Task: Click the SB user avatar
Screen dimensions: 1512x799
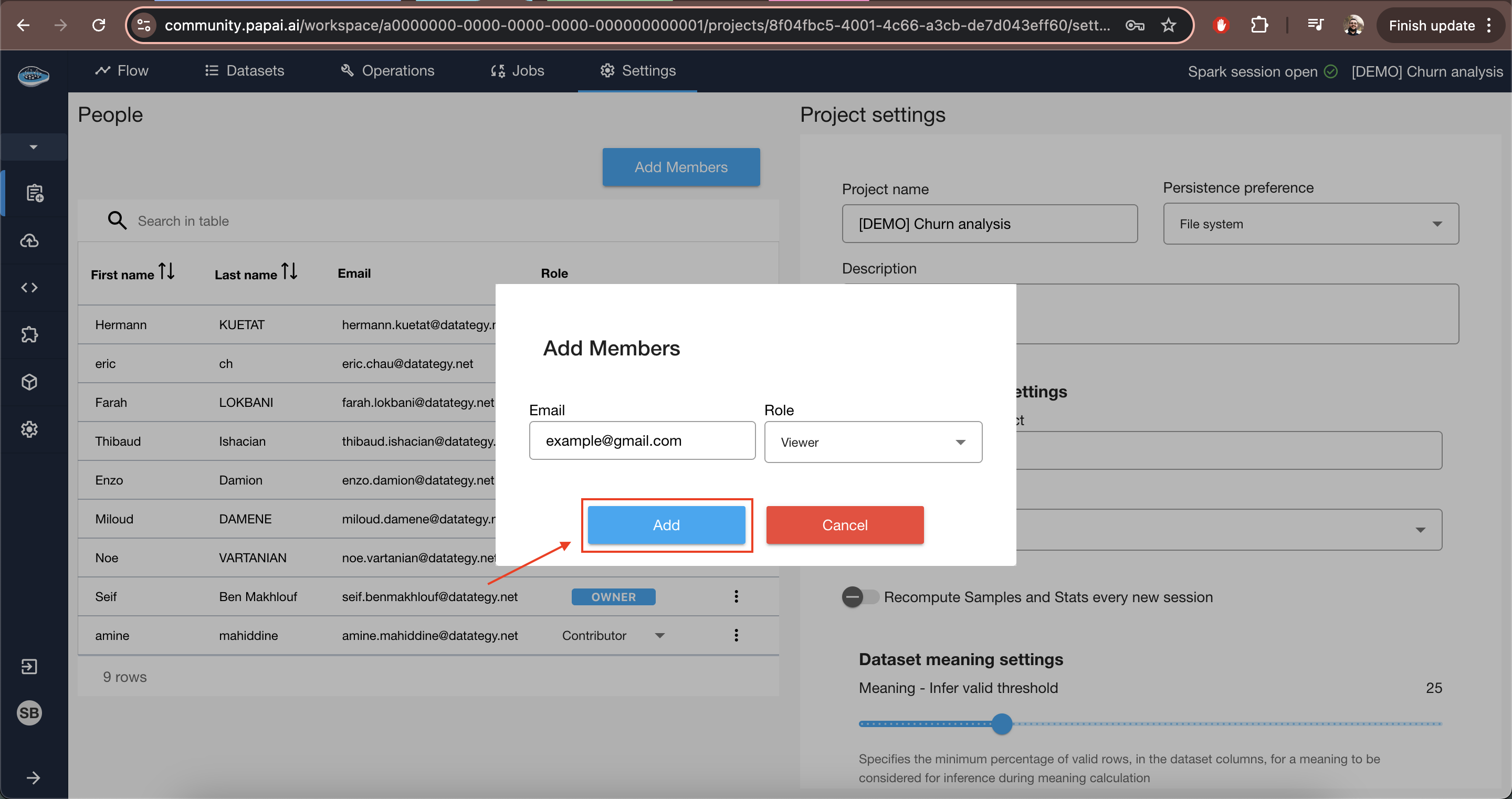Action: (x=29, y=713)
